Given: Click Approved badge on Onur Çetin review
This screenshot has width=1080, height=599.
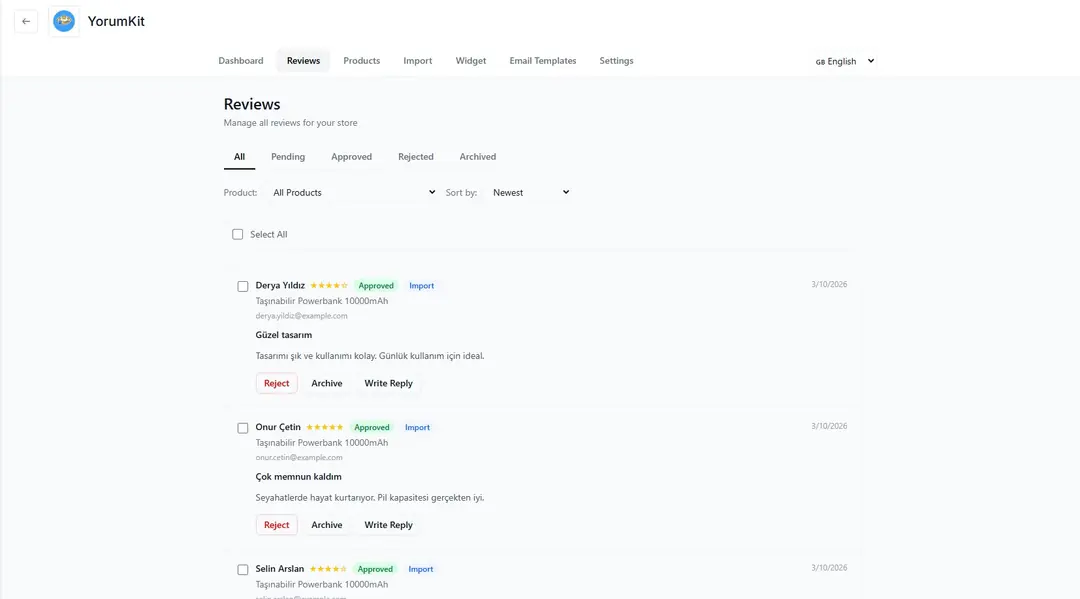Looking at the screenshot, I should click(372, 428).
